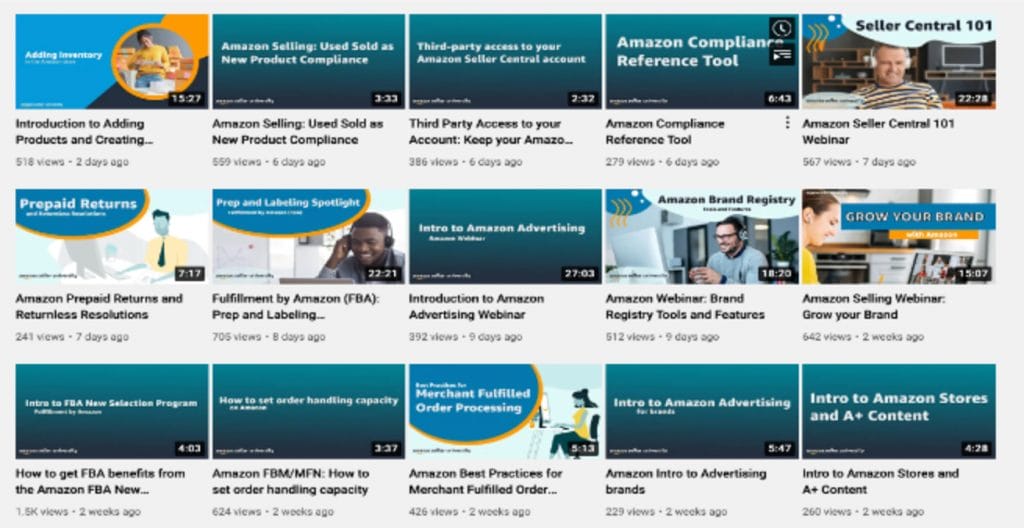The height and width of the screenshot is (528, 1024).
Task: Click title Amazon Intro to Advertising brands
Action: click(x=686, y=482)
